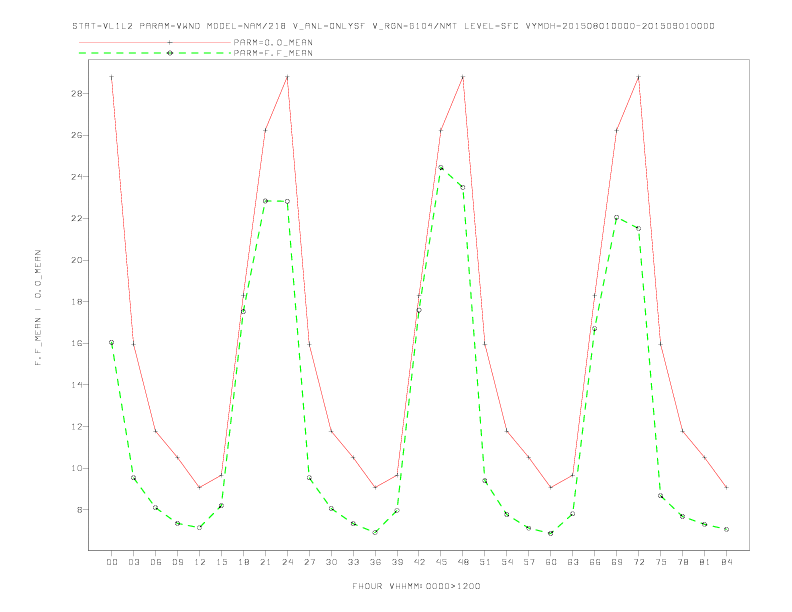792x612 pixels.
Task: Click x-axis tick label 54
Action: coord(507,562)
